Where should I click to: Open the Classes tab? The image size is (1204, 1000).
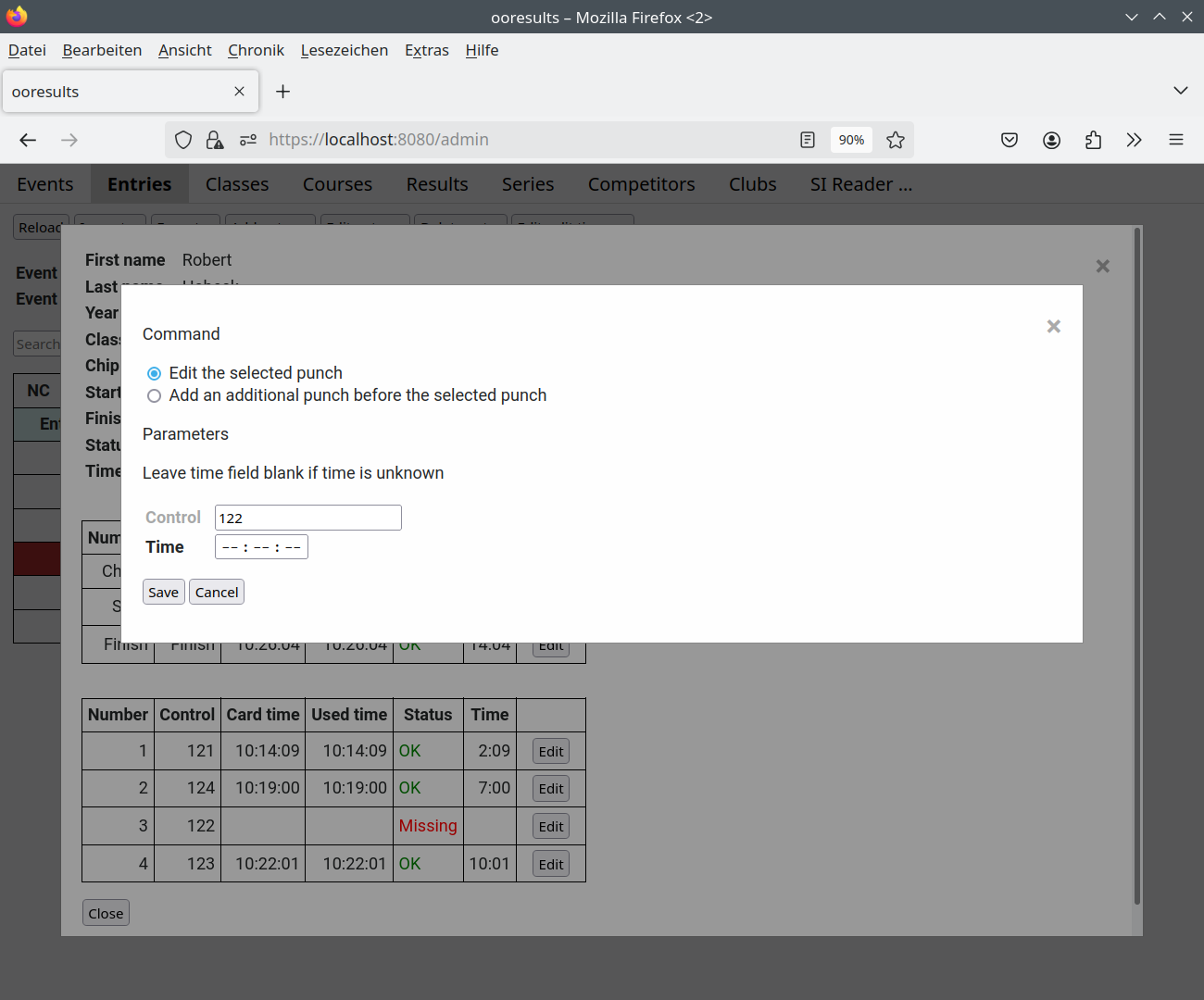(237, 184)
